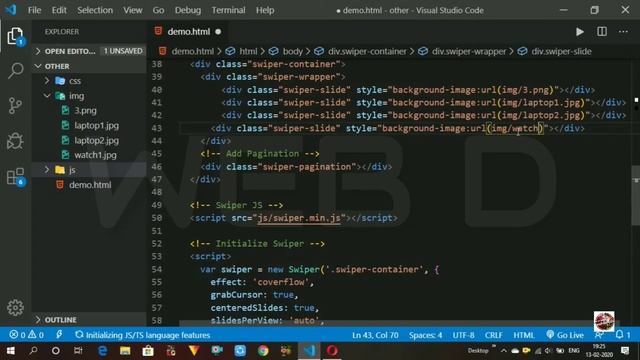Image resolution: width=640 pixels, height=360 pixels.
Task: Expand the js folder
Action: [x=89, y=170]
